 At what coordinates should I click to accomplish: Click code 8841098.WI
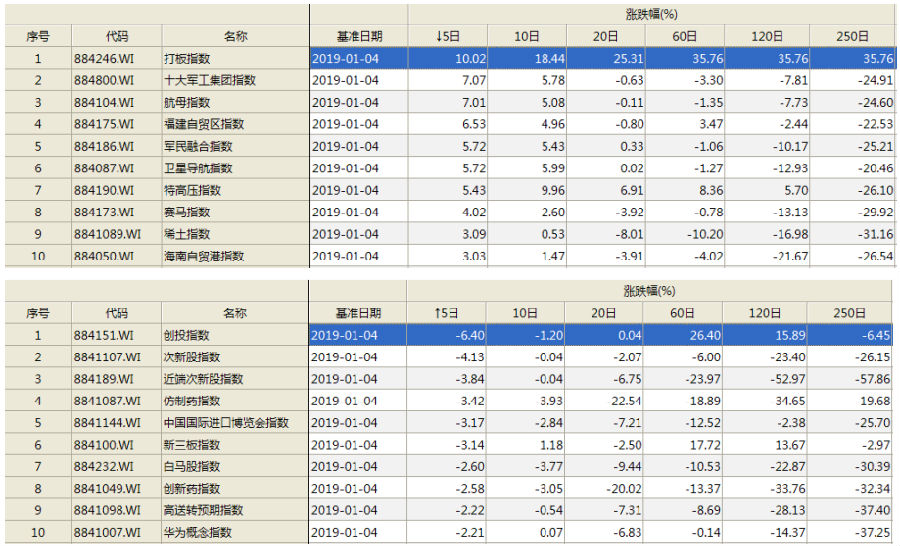(107, 510)
